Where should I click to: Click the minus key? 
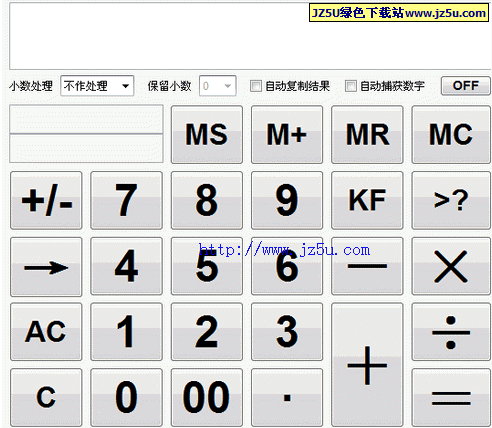(x=367, y=266)
